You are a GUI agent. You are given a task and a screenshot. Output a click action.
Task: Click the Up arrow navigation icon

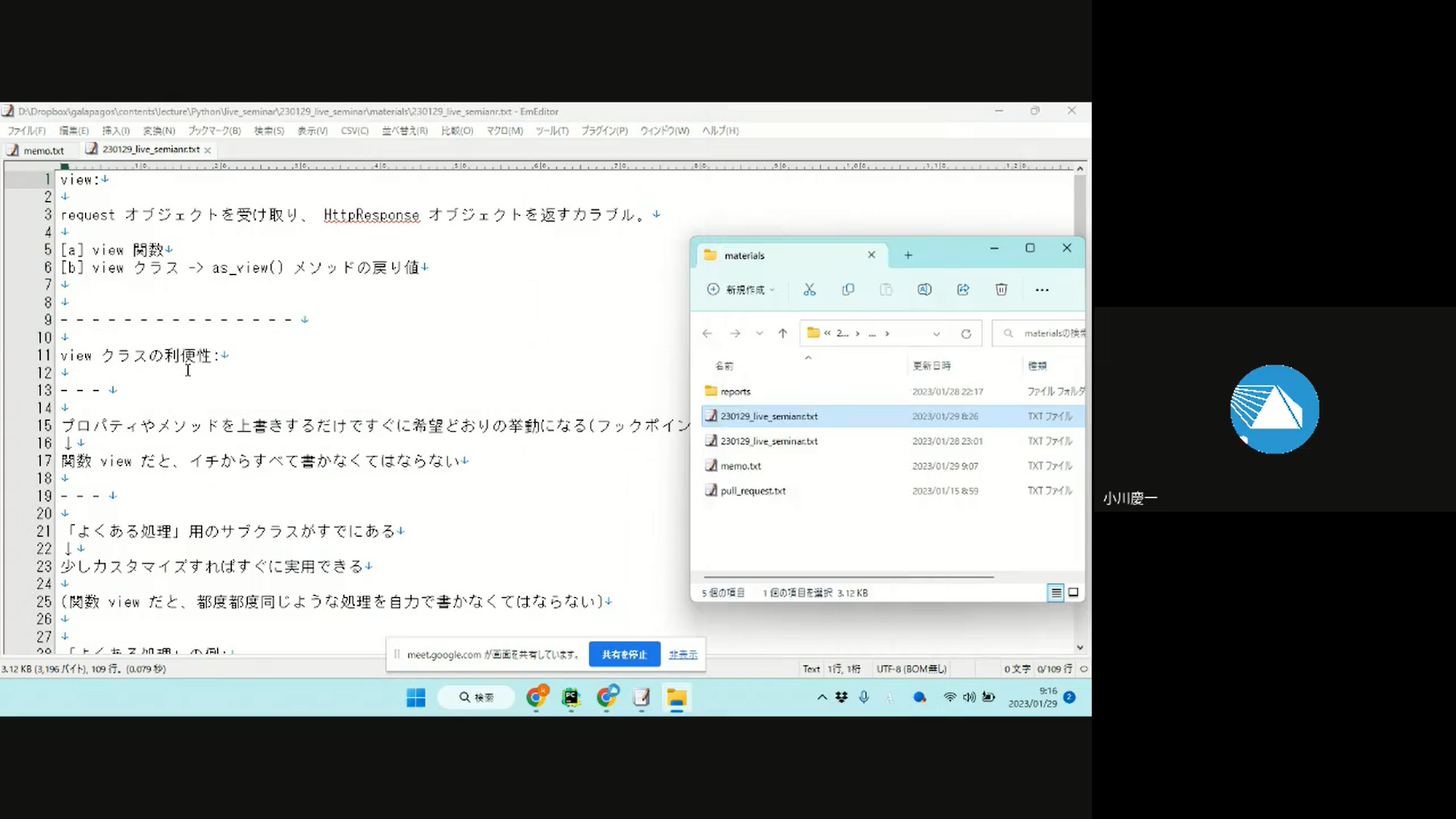[783, 334]
